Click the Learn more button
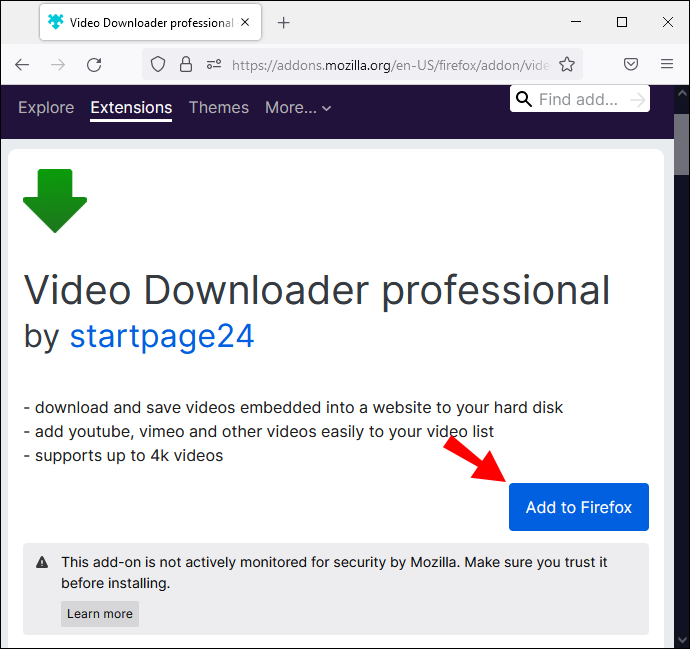The height and width of the screenshot is (649, 690). [100, 614]
